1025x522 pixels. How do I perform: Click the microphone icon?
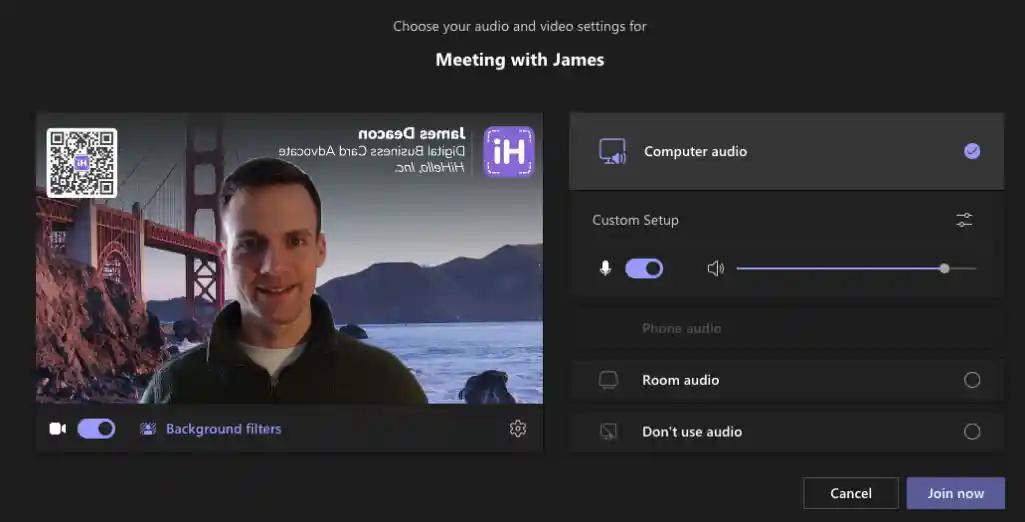pos(605,269)
